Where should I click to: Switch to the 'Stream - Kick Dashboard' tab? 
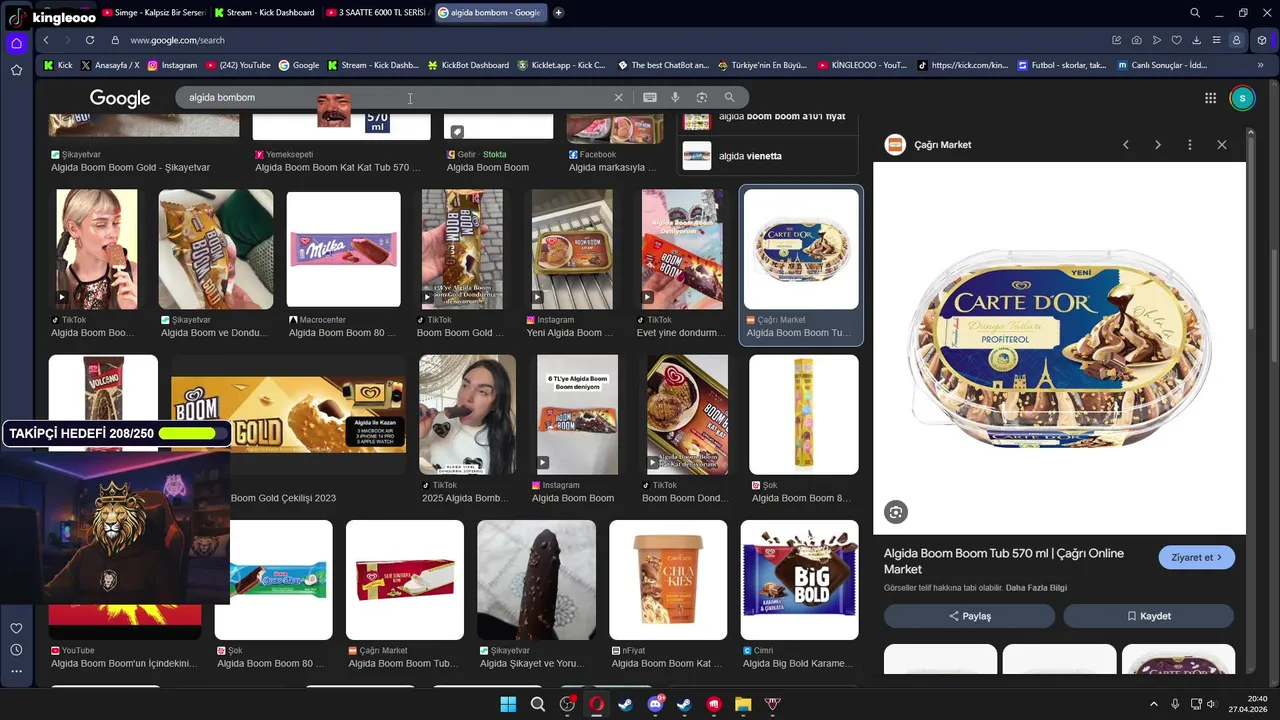tap(266, 13)
